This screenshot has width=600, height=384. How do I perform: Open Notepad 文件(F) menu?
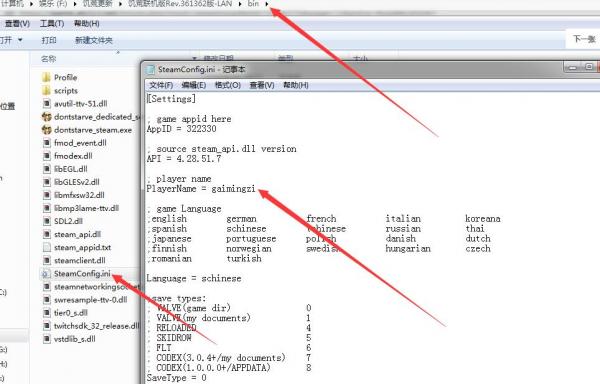coord(161,85)
